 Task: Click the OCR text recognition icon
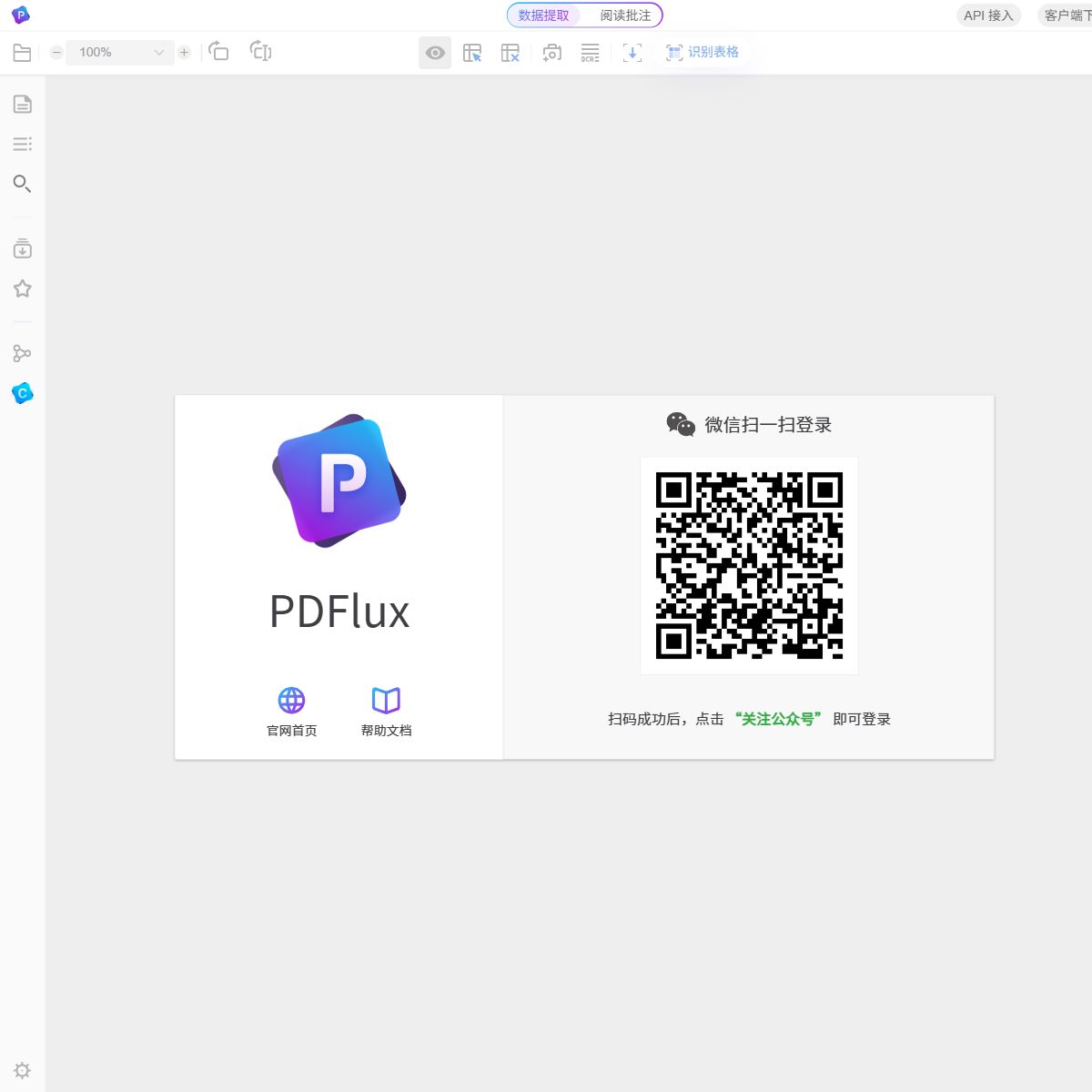590,53
